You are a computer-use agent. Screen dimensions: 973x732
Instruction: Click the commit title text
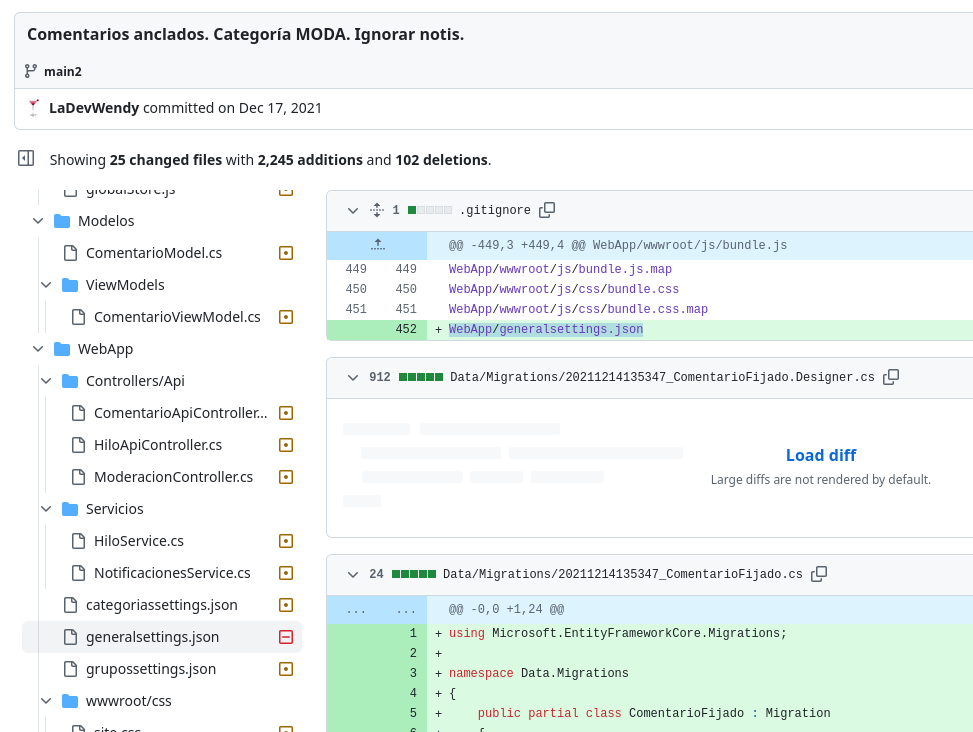245,33
